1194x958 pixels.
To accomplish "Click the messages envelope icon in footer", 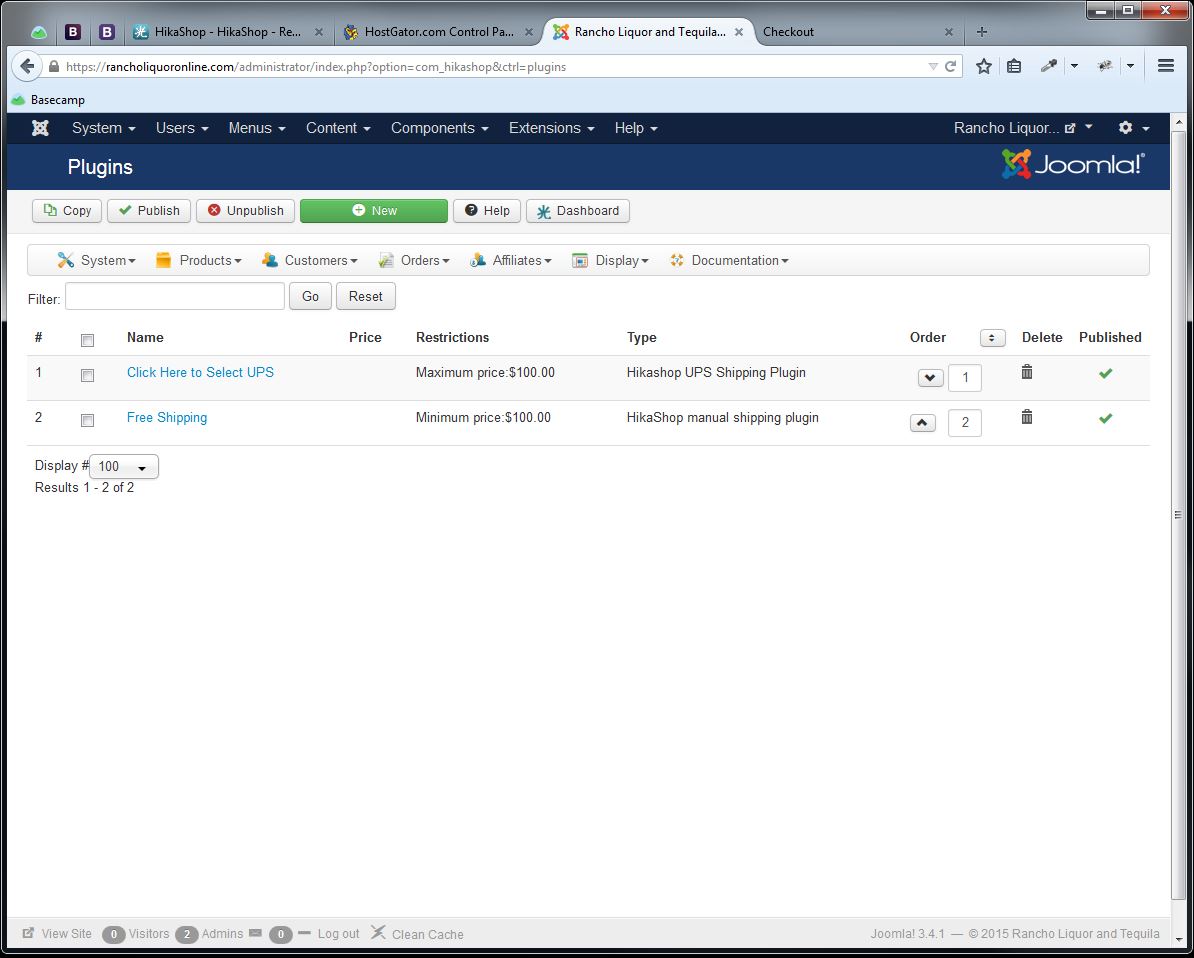I will pyautogui.click(x=255, y=933).
